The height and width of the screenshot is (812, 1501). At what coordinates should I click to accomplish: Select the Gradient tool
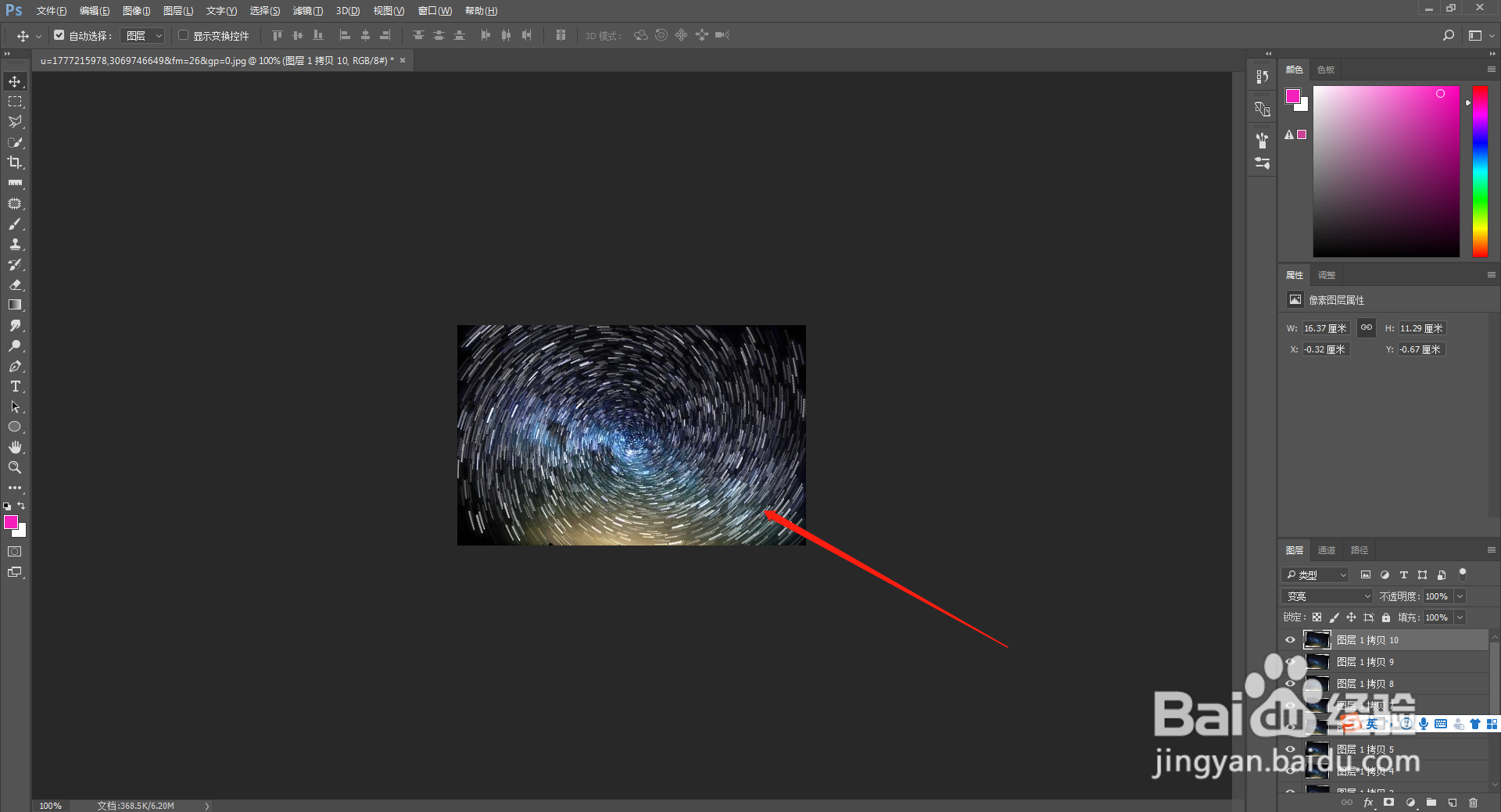click(x=15, y=305)
